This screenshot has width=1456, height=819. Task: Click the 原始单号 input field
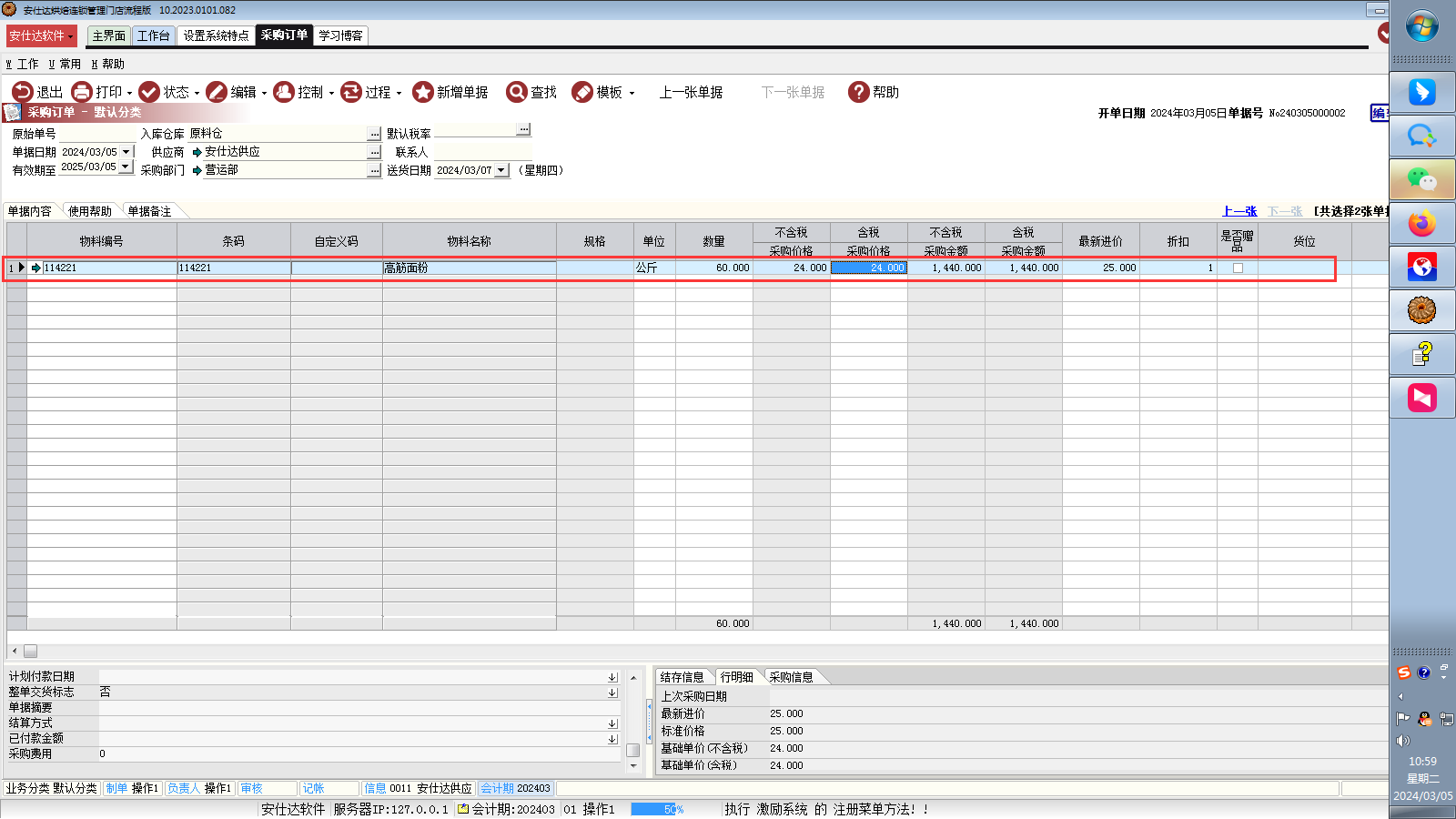(x=98, y=134)
